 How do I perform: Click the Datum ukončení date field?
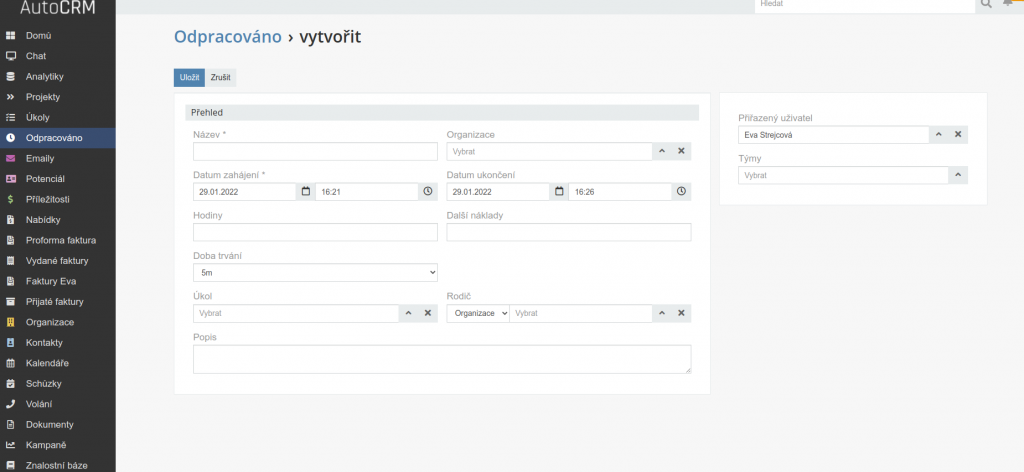tap(498, 191)
